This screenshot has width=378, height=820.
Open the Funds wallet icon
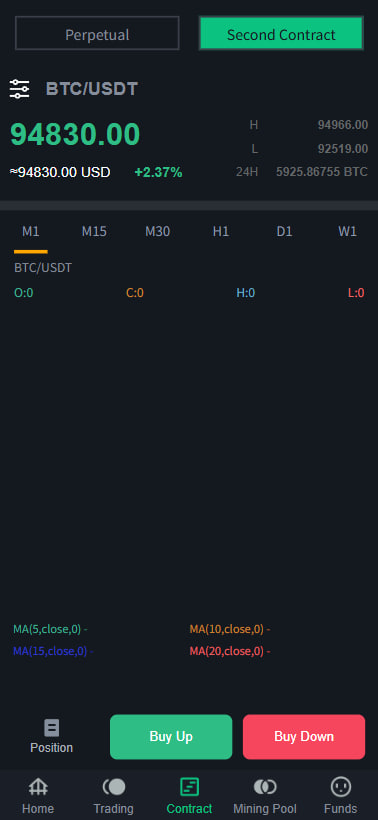[x=340, y=787]
